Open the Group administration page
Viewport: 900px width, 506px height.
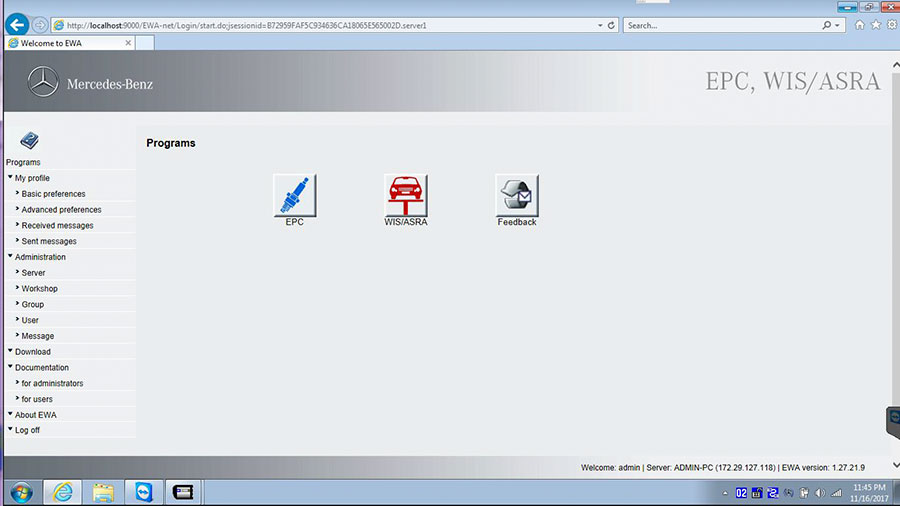(33, 304)
